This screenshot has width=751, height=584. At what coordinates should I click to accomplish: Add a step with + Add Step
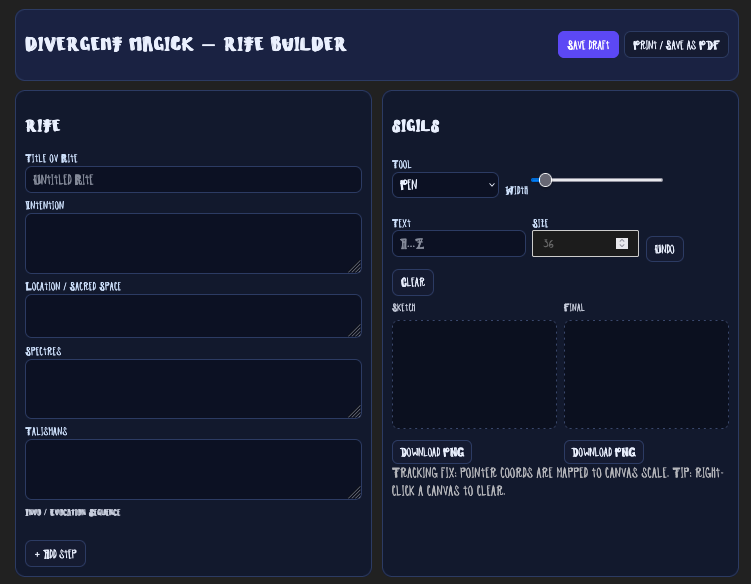55,554
